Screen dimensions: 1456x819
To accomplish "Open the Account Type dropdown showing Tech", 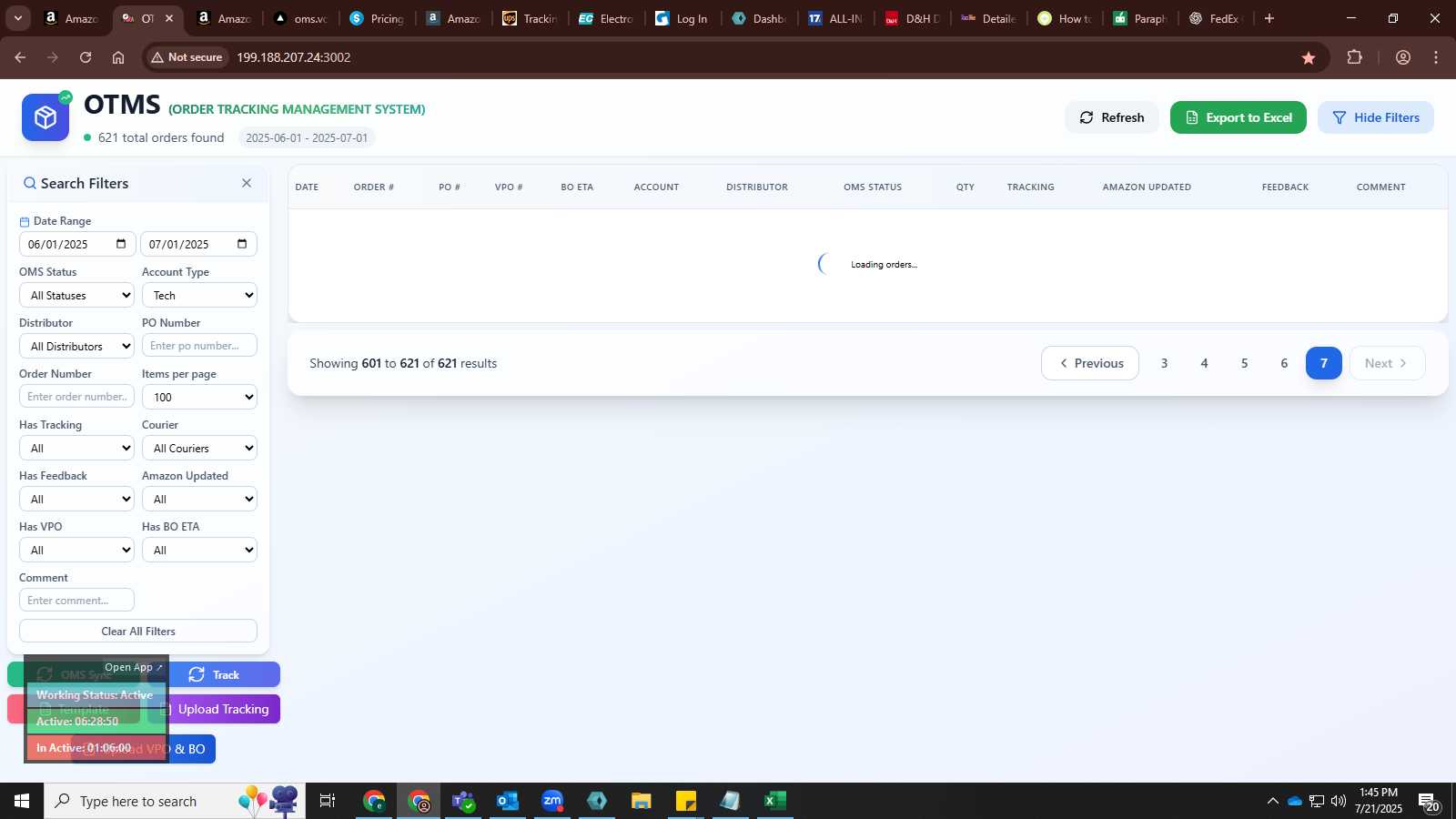I will pos(199,295).
